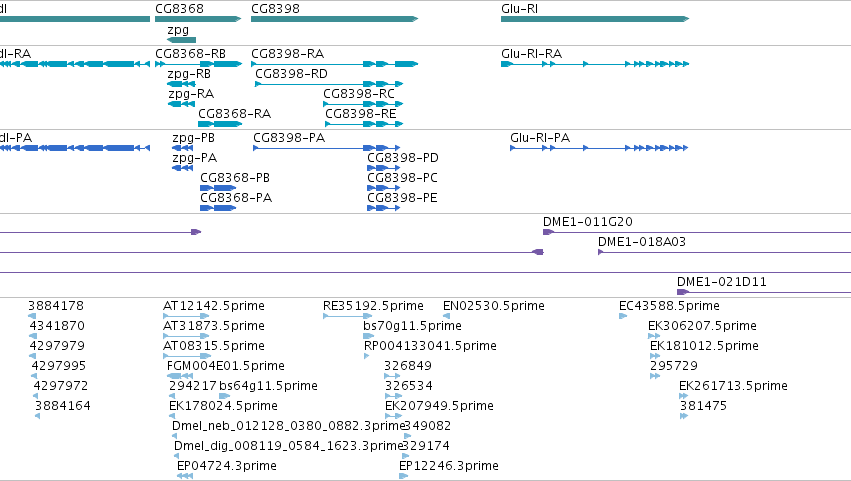This screenshot has height=481, width=851.
Task: Click the dl-PA protein label
Action: (x=16, y=138)
